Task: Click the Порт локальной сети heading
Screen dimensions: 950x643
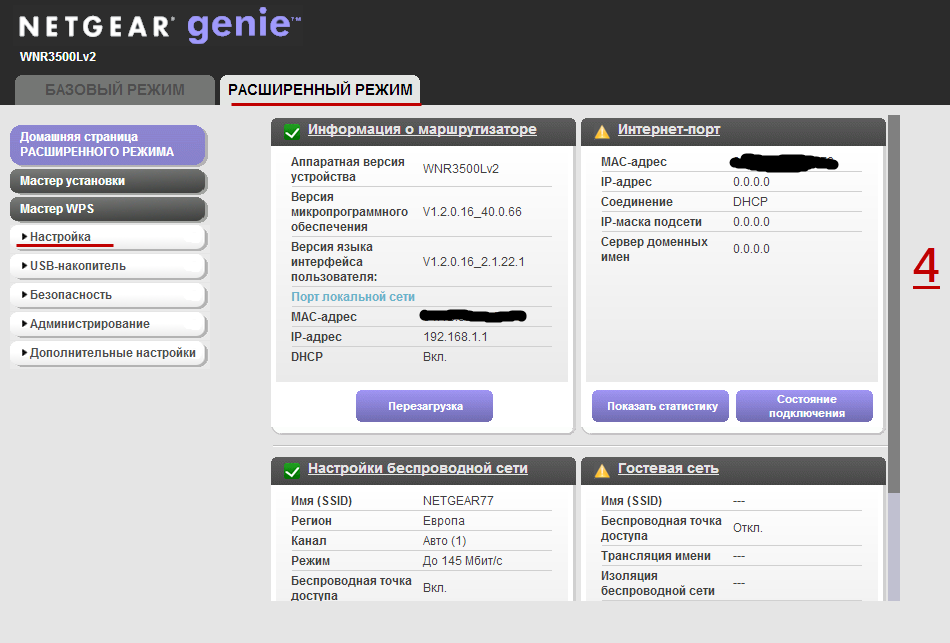Action: [353, 297]
